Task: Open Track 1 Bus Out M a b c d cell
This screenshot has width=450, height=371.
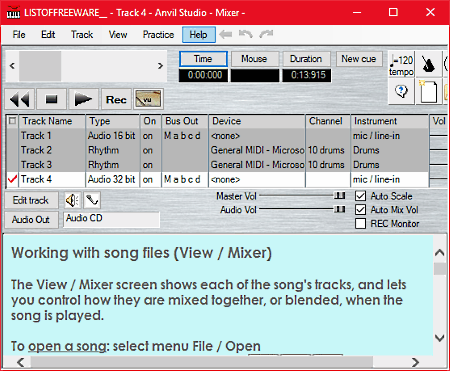Action: tap(185, 136)
